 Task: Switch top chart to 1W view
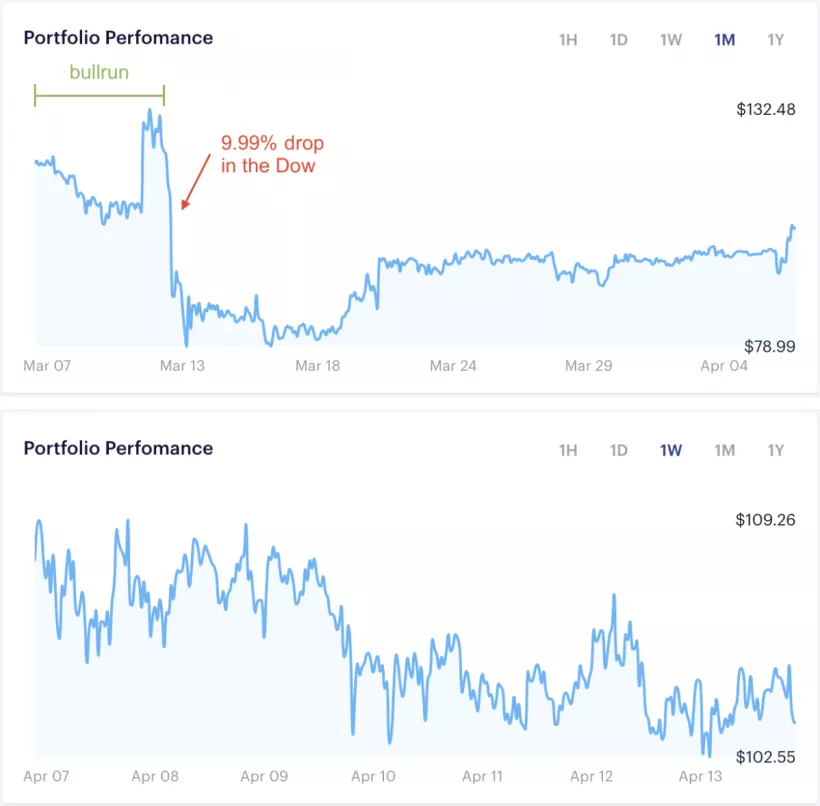coord(670,40)
